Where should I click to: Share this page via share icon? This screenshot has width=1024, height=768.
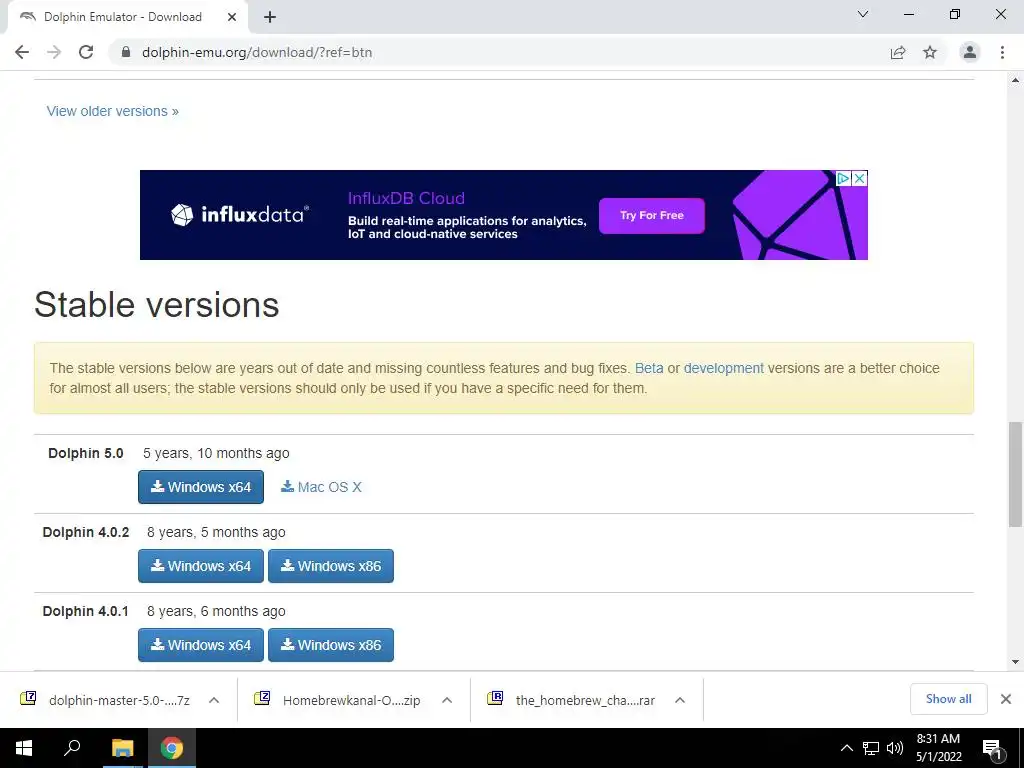(898, 52)
